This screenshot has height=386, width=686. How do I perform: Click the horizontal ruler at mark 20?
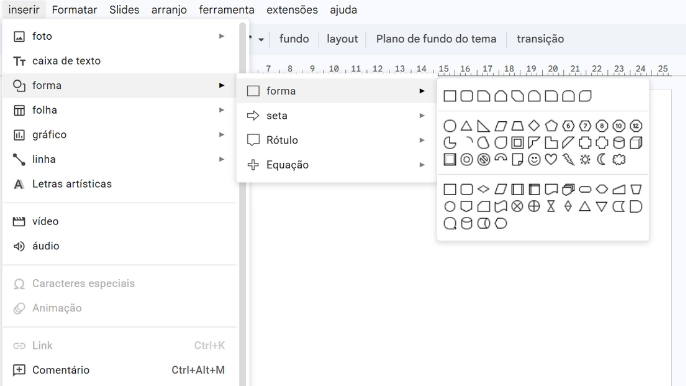tap(553, 69)
